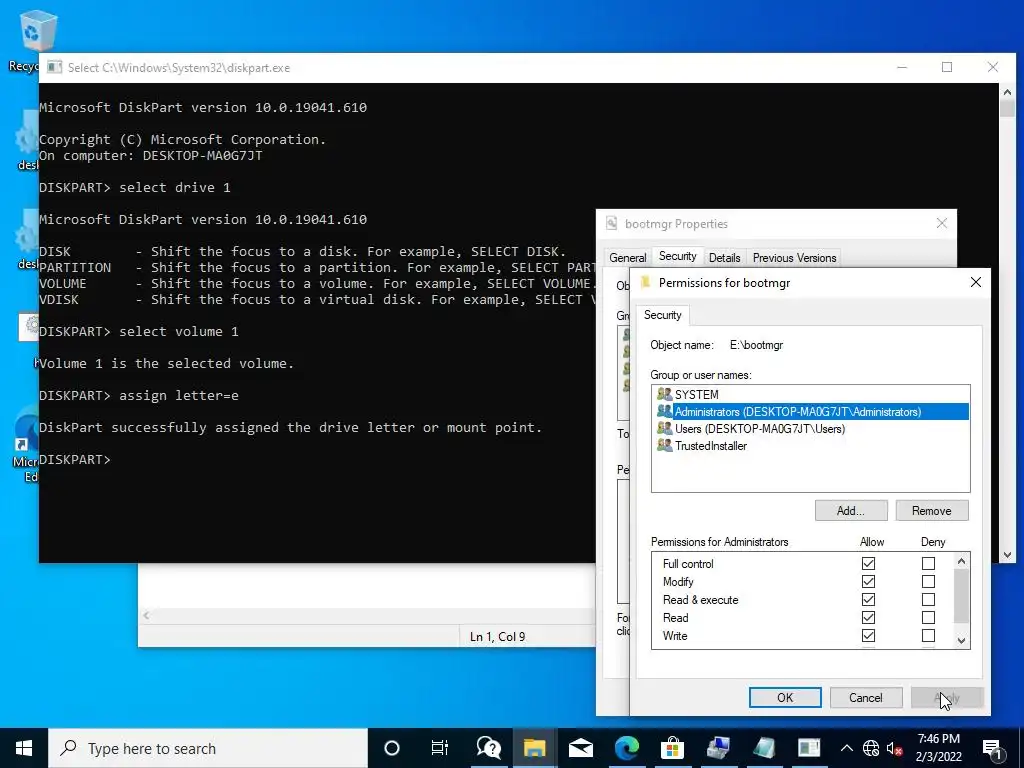
Task: Click Security tab in Permissions dialog
Action: pos(662,315)
